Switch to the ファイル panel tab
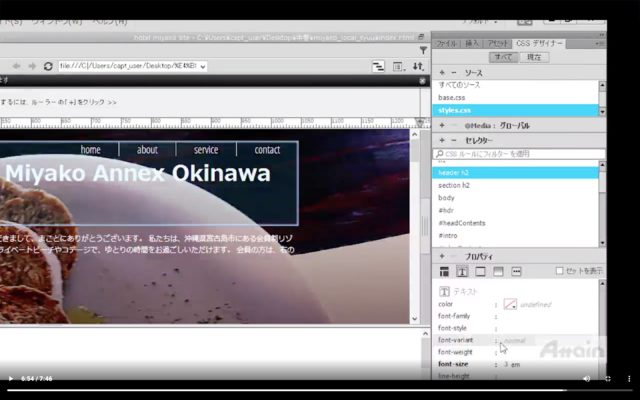Image resolution: width=640 pixels, height=400 pixels. (446, 44)
